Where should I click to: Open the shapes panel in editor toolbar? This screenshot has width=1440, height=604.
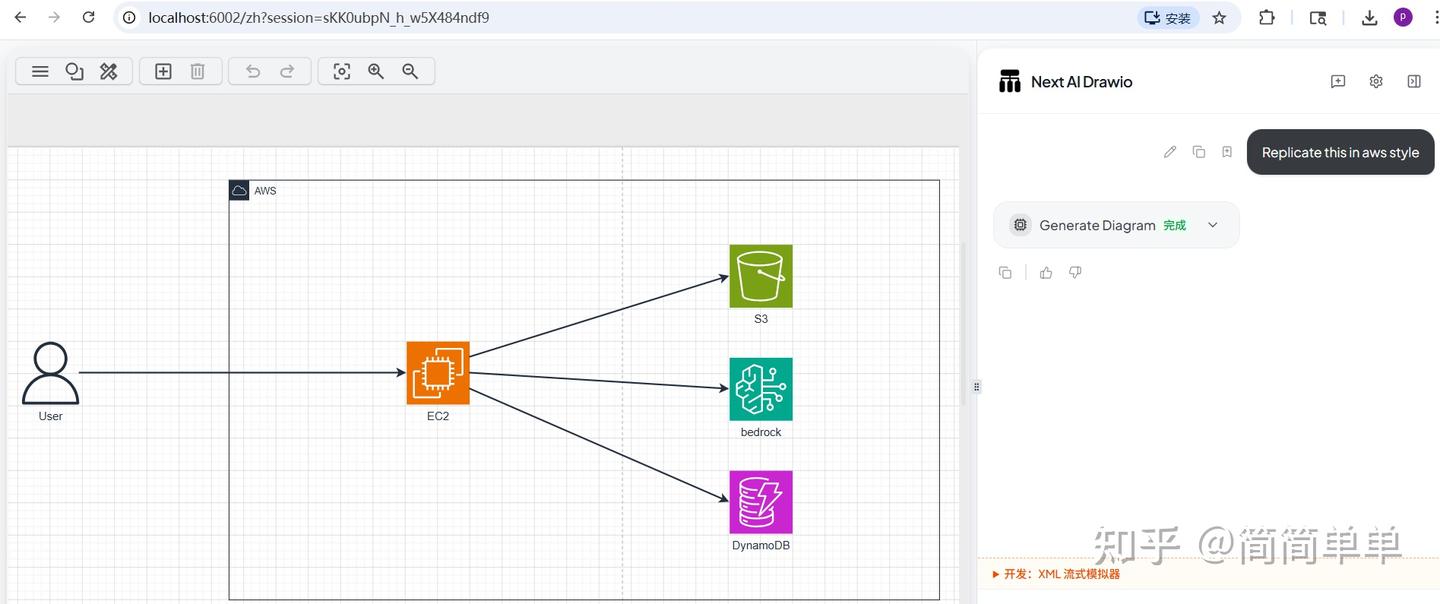74,71
